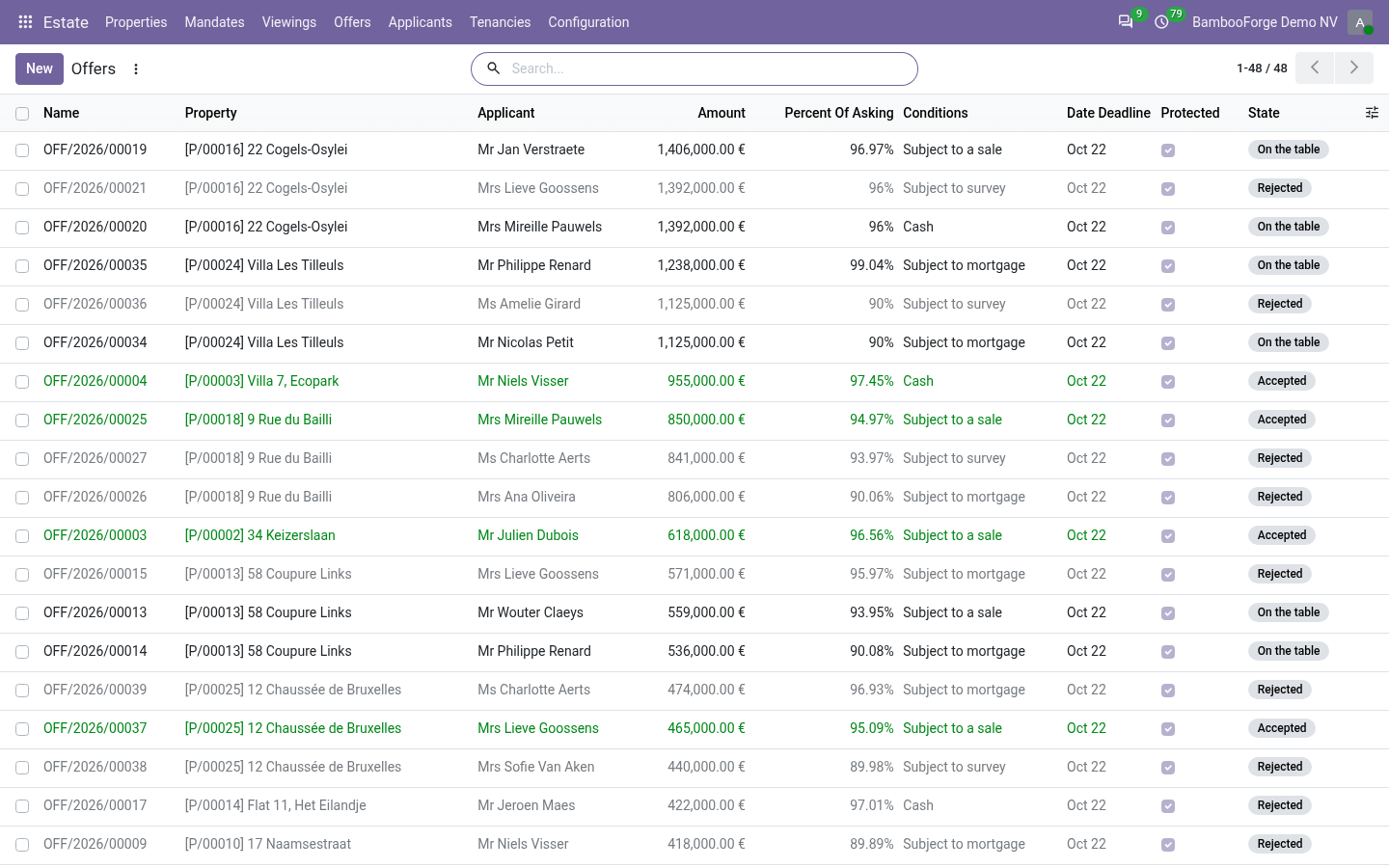Open offer OFF/2026/00034
1389x868 pixels.
[95, 342]
